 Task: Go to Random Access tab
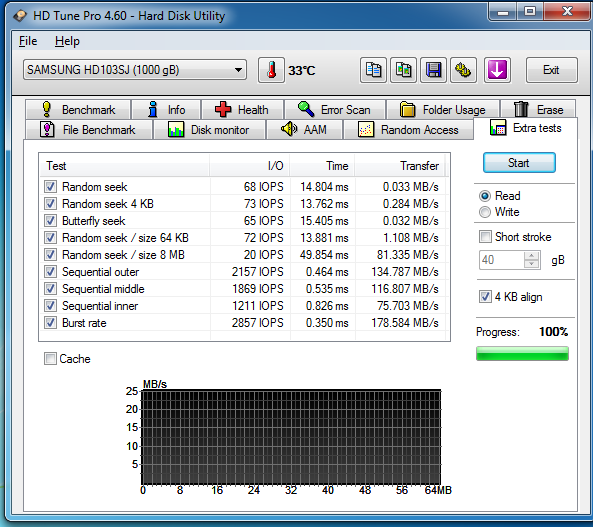408,130
